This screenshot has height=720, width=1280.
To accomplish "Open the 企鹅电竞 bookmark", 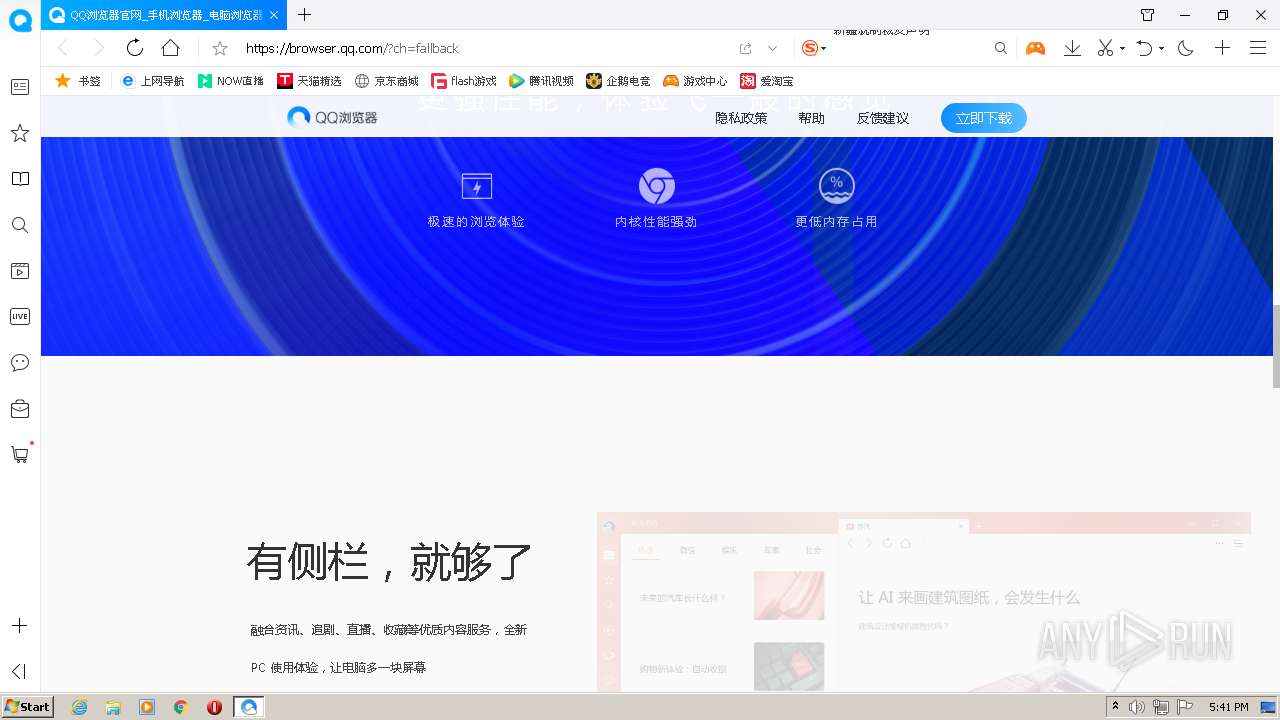I will click(618, 81).
